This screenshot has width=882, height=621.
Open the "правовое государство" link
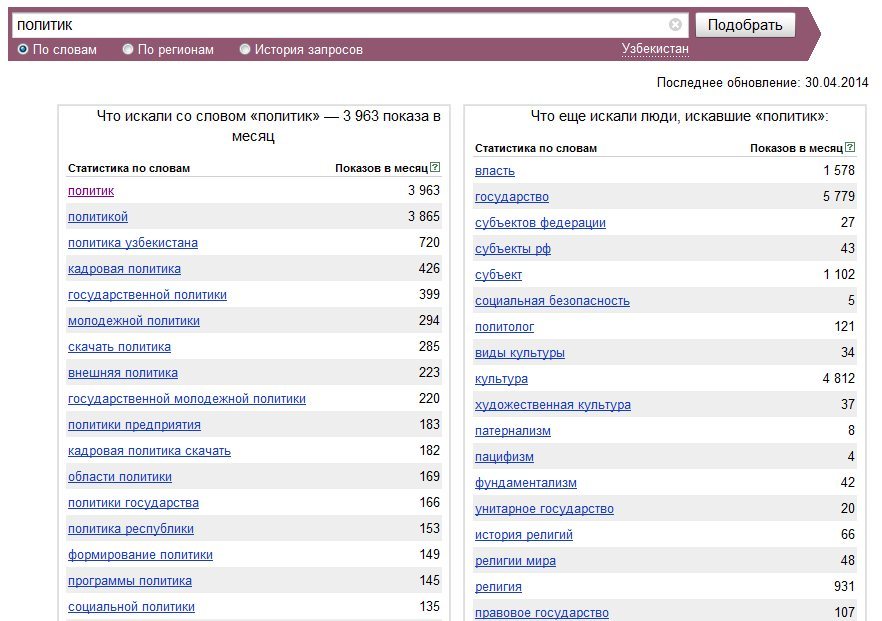(x=542, y=613)
